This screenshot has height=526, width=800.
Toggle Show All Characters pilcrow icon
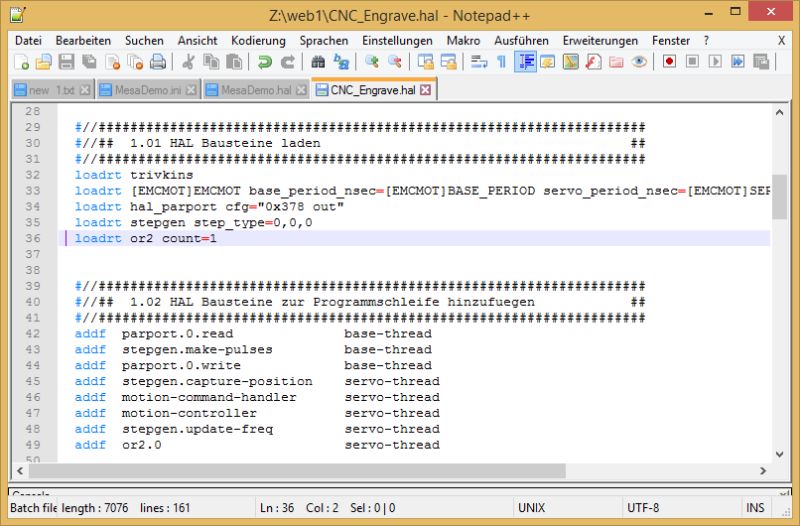502,62
